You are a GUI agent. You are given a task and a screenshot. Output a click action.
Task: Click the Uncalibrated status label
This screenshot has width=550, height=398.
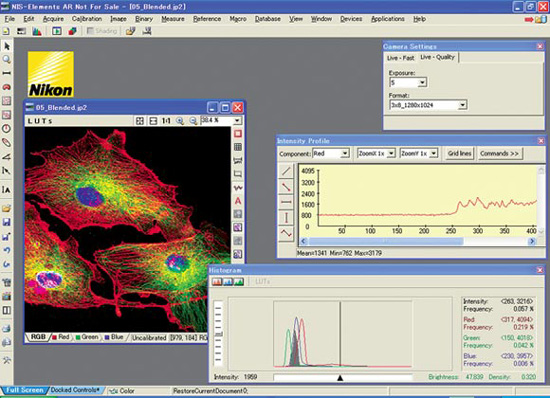pos(149,338)
